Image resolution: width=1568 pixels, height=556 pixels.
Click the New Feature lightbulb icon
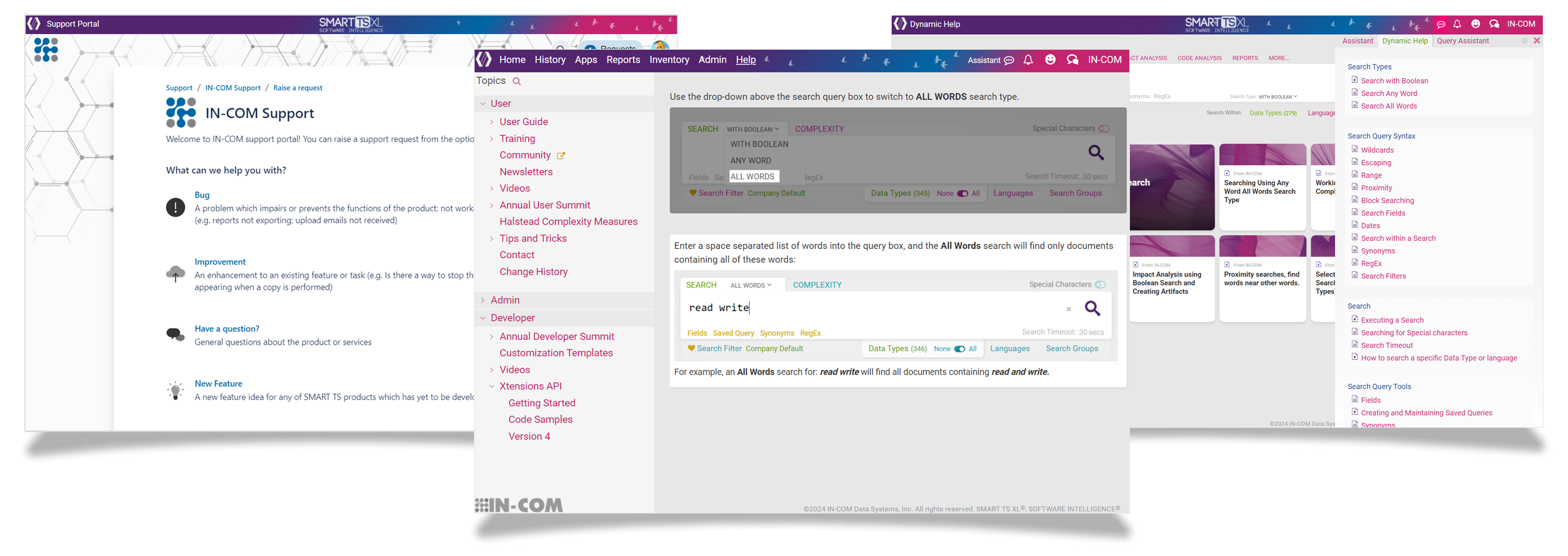pyautogui.click(x=175, y=390)
